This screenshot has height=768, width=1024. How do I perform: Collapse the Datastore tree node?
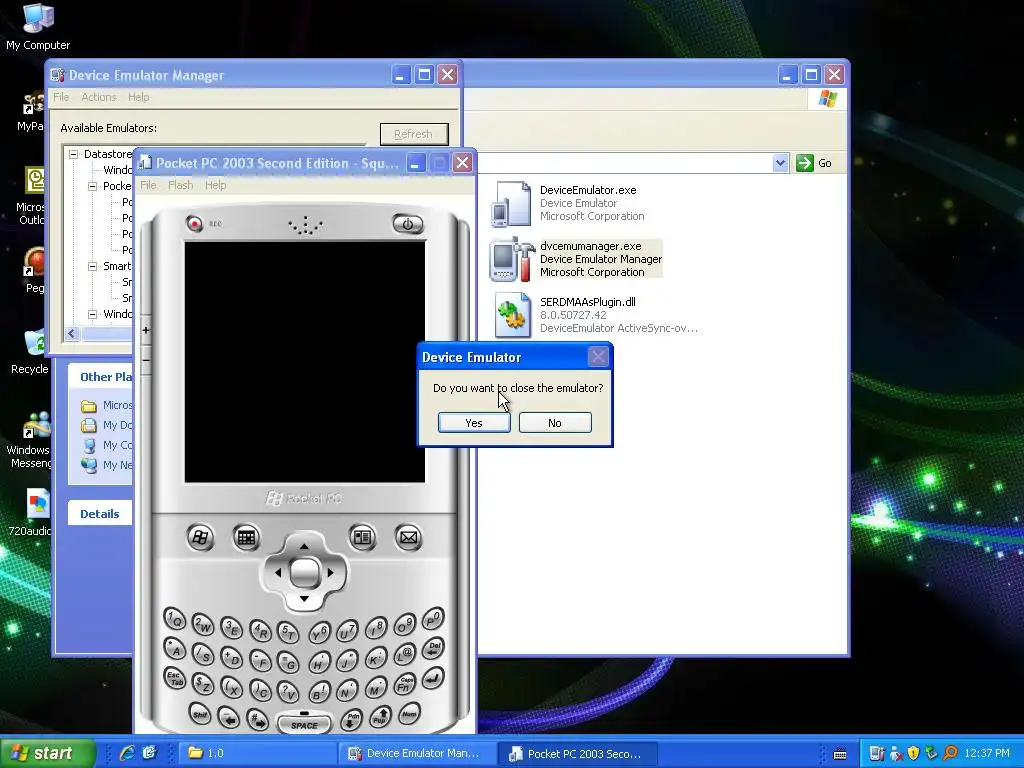point(73,154)
